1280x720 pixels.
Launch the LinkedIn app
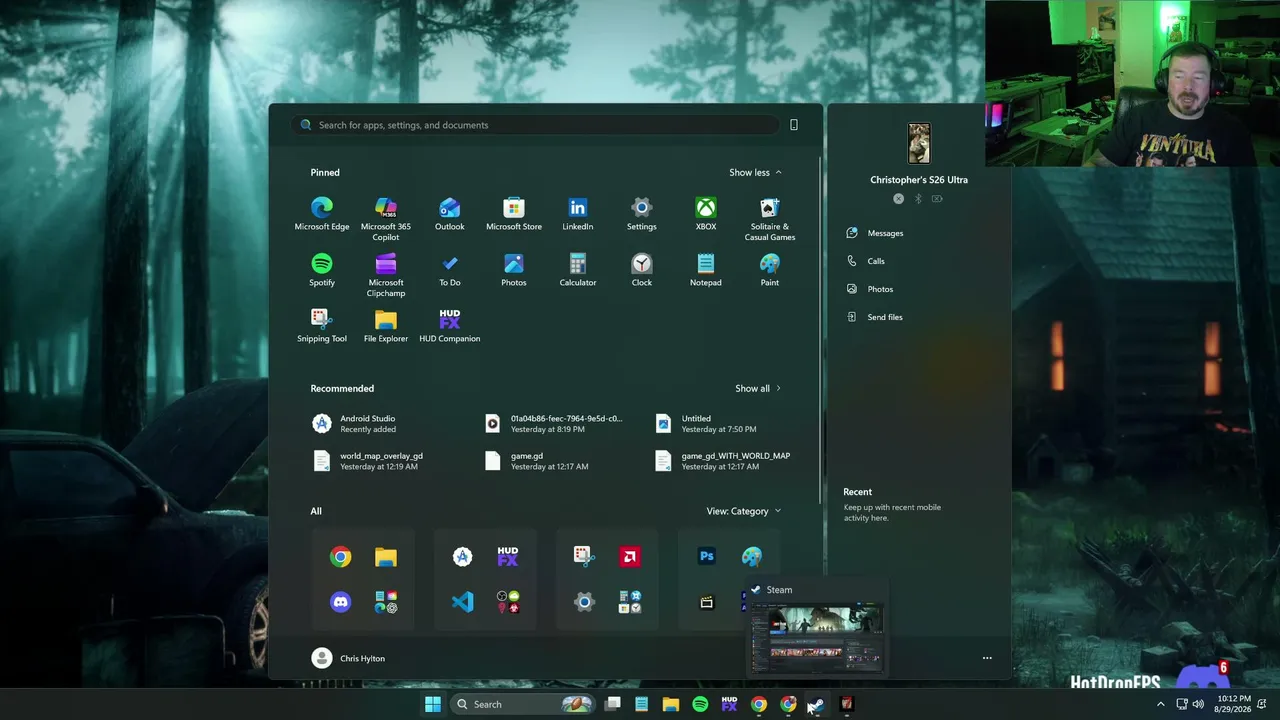(x=578, y=214)
